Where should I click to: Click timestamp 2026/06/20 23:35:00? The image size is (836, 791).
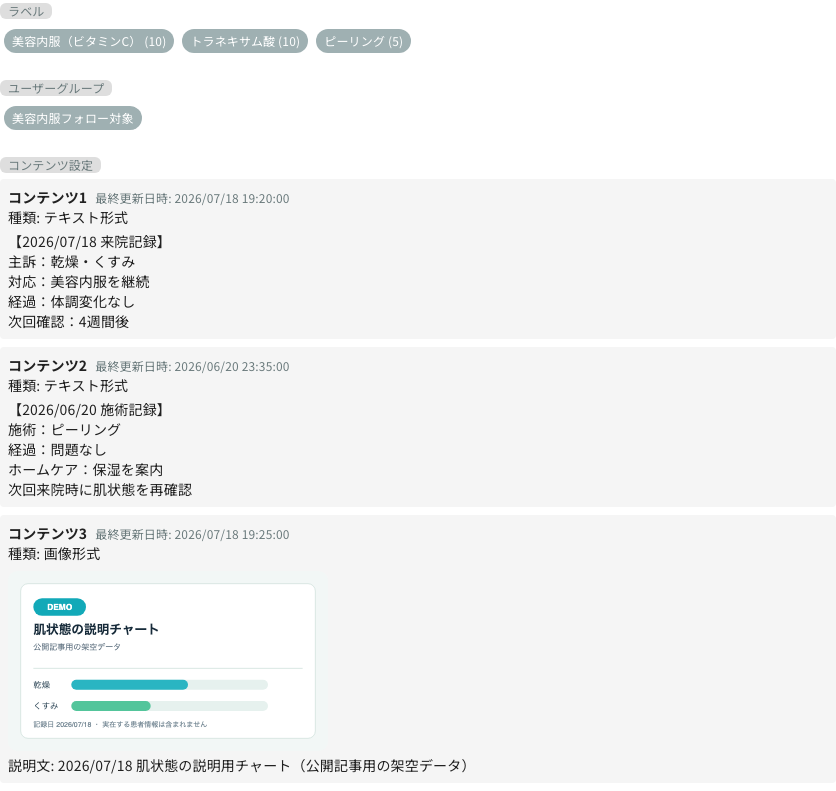pos(232,367)
